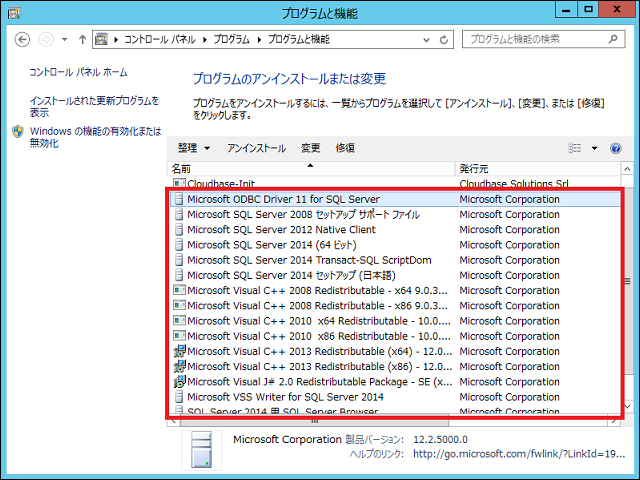
Task: Click icon of Visual C++ 2013 (x64) row
Action: (x=179, y=351)
